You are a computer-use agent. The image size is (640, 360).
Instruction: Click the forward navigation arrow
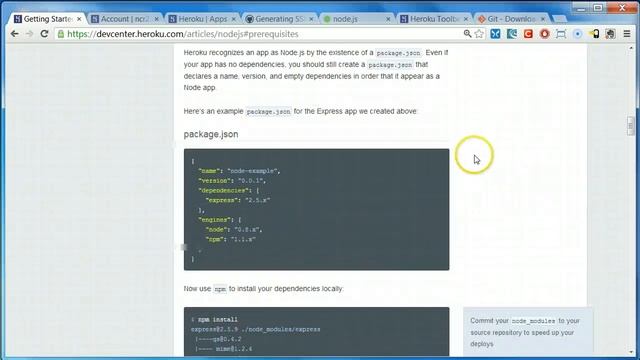pyautogui.click(x=29, y=34)
